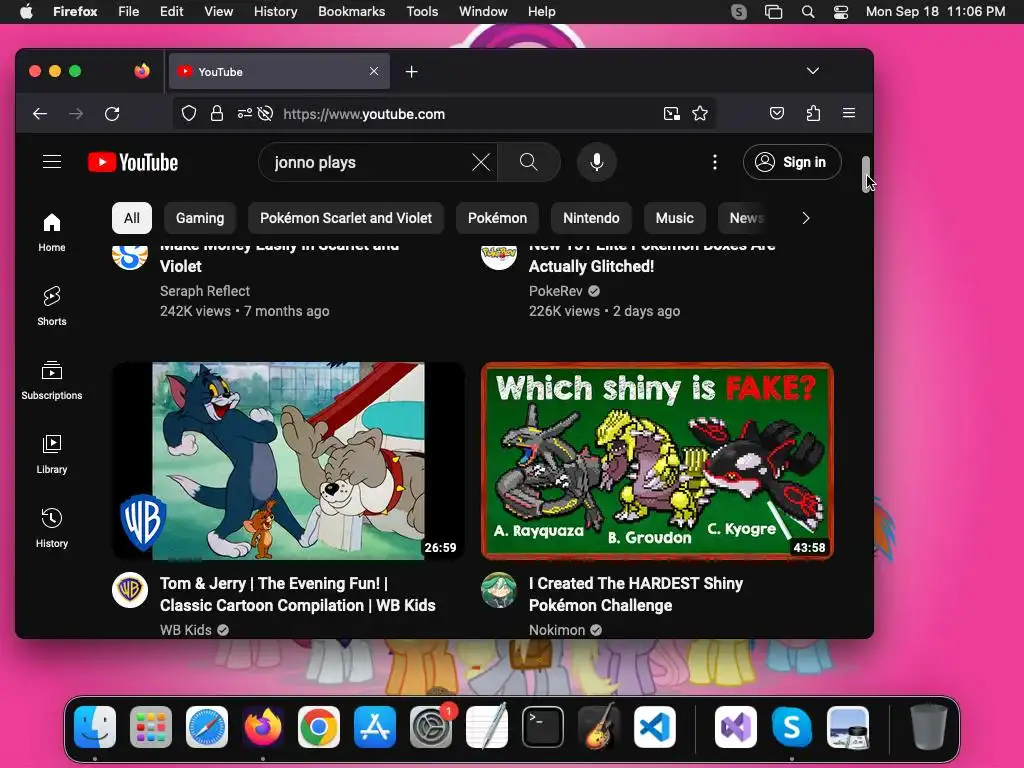Select the All filter chip

[132, 218]
